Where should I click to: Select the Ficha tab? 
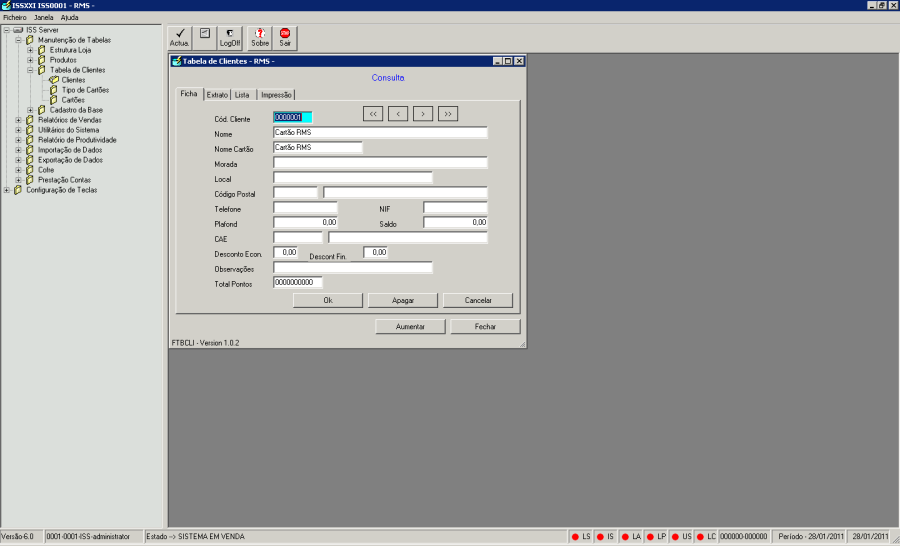(189, 94)
